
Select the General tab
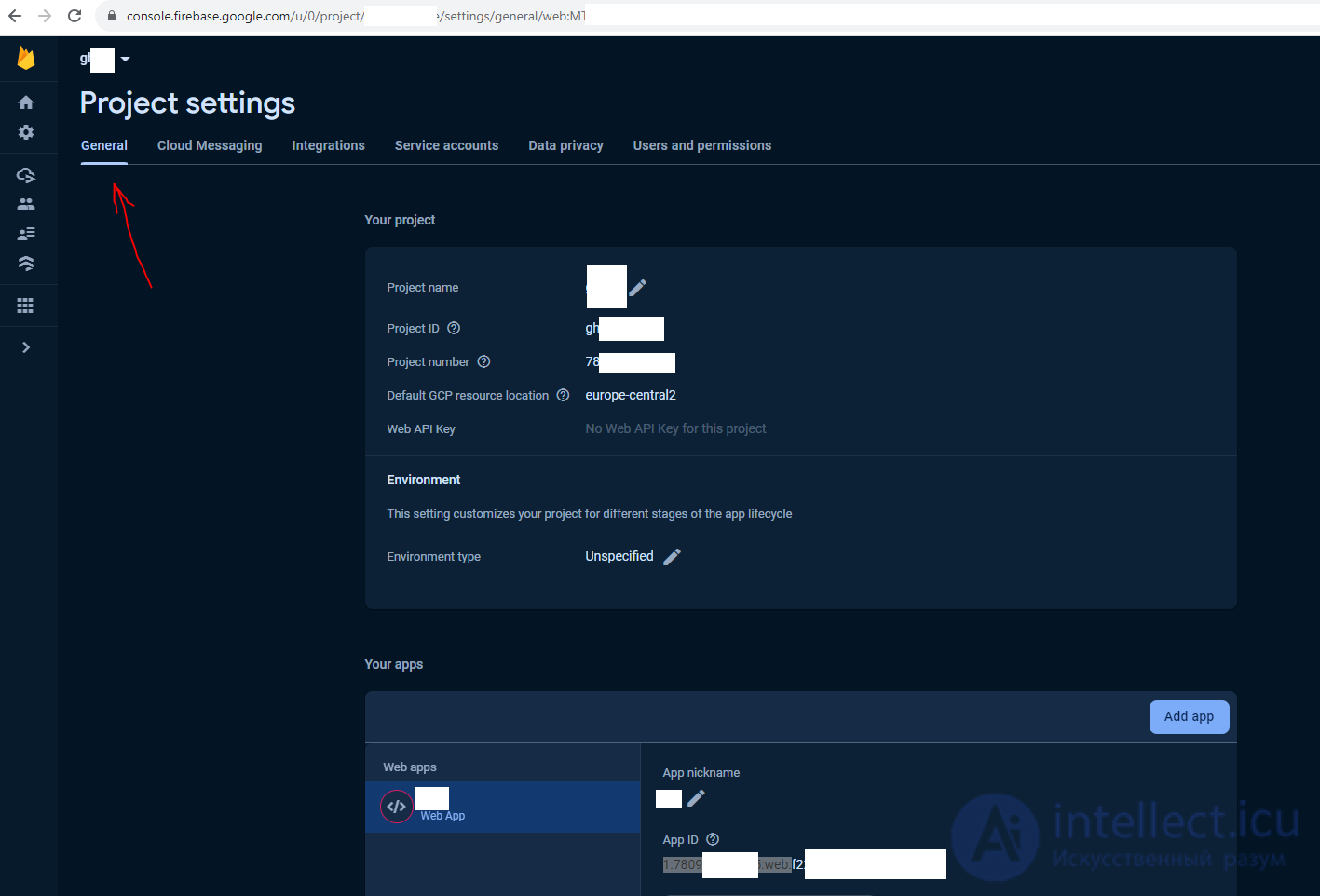104,145
